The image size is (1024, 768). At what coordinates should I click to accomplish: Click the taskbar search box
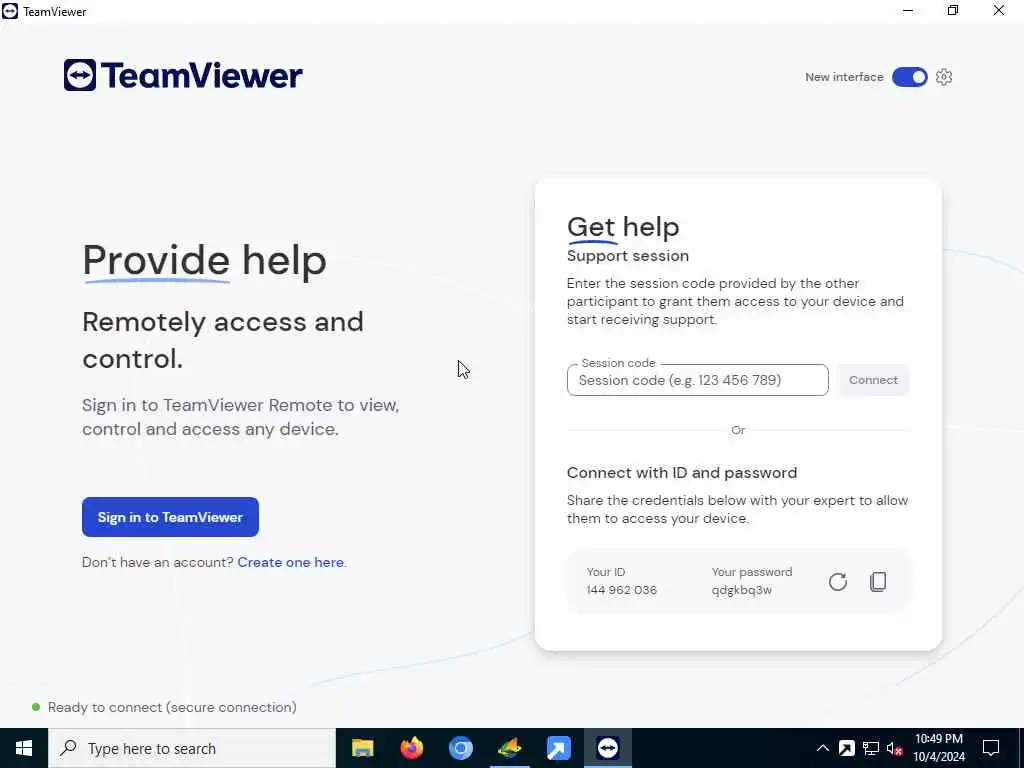click(192, 748)
